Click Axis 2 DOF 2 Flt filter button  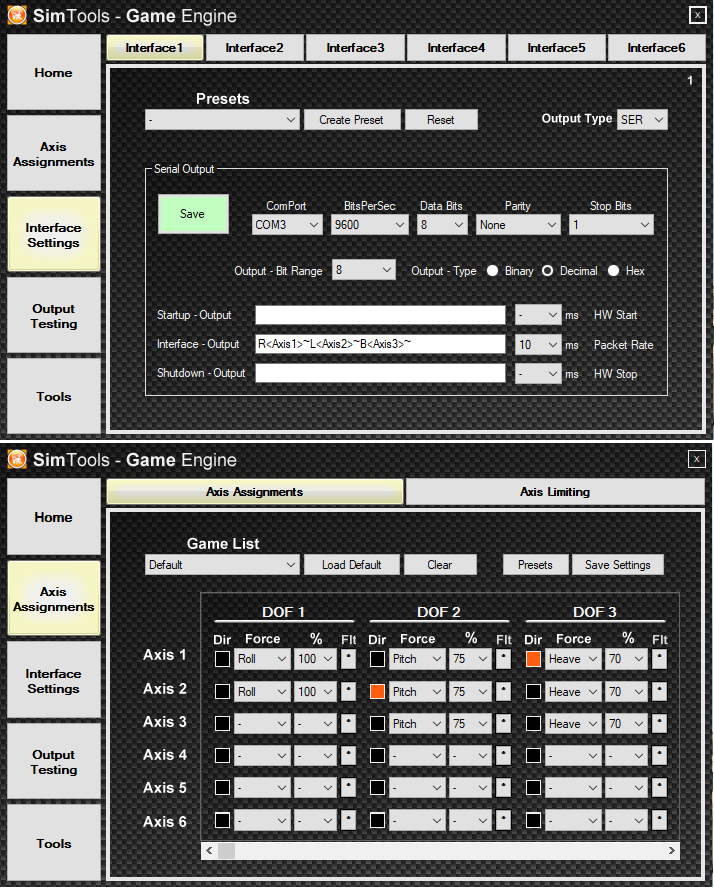coord(503,691)
